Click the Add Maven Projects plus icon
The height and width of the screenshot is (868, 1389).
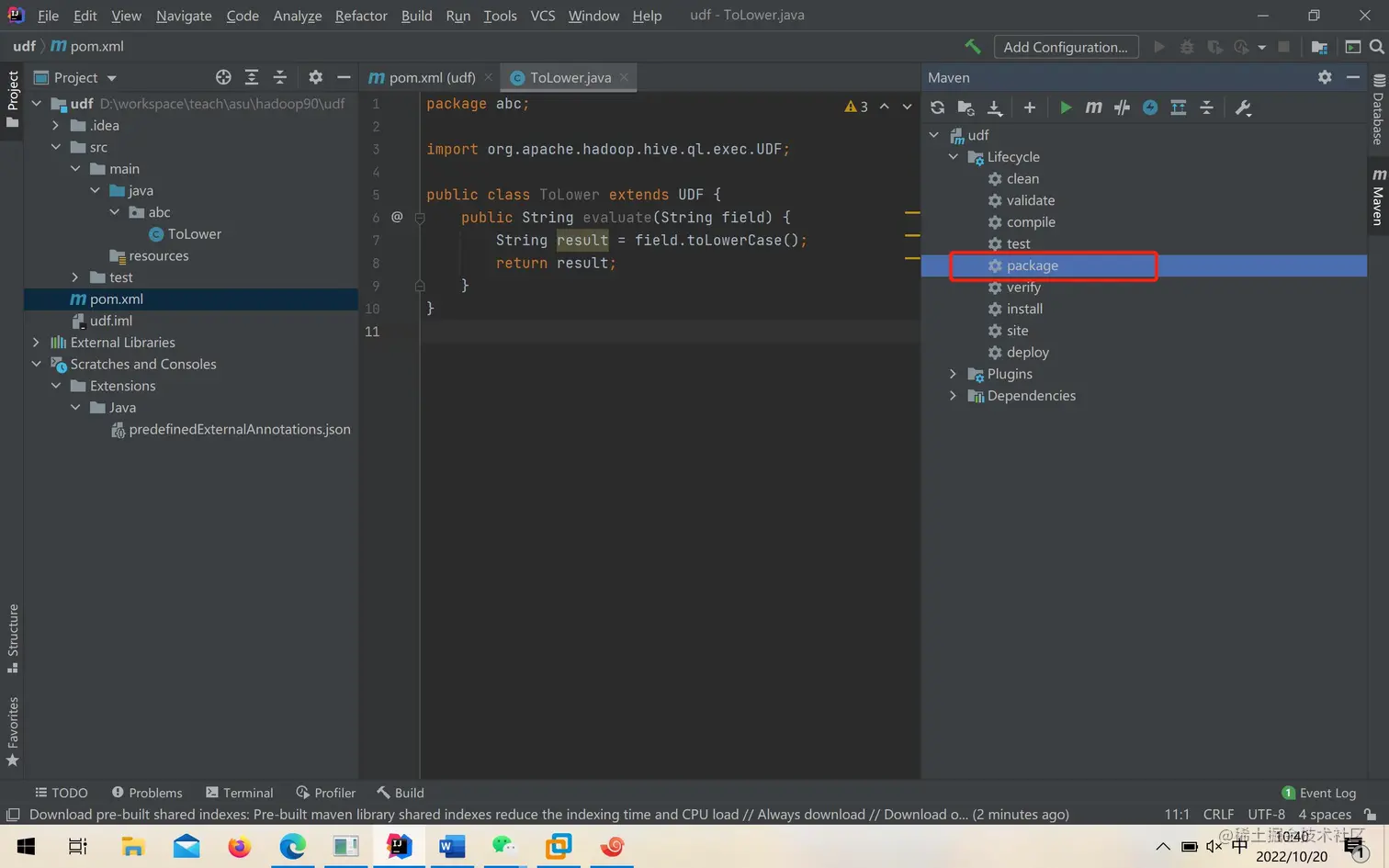click(1029, 107)
